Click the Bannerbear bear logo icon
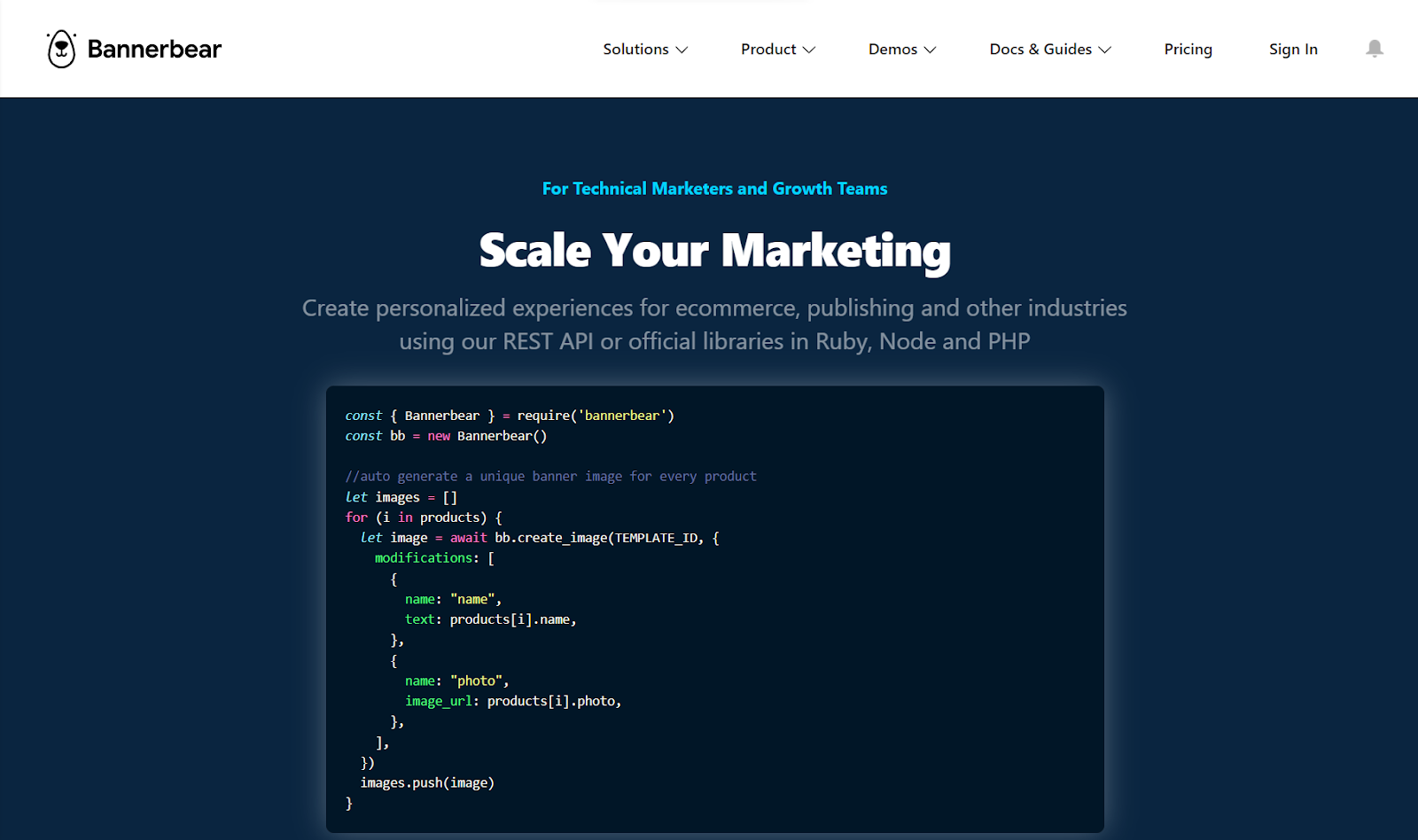 click(61, 49)
